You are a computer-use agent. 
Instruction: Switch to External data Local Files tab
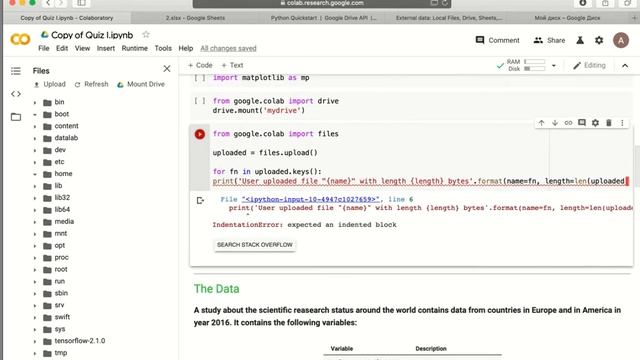[449, 18]
